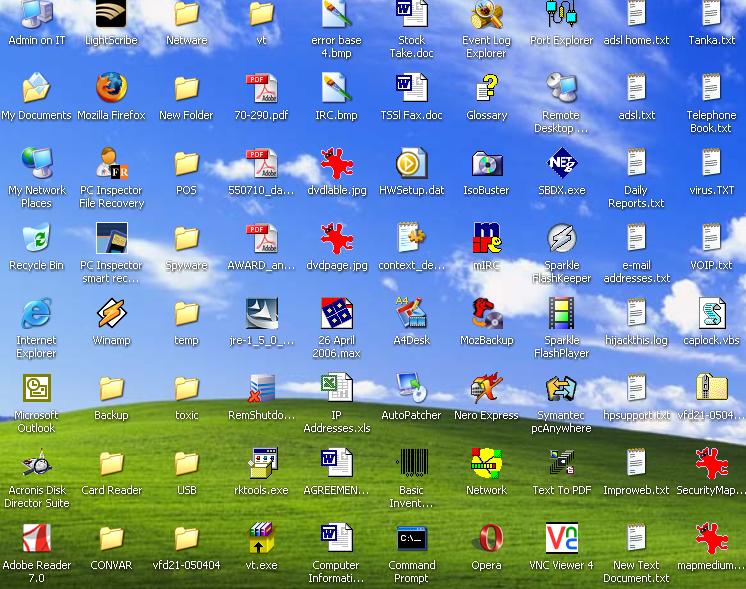Select the Acronis Disk Director Suite icon

point(36,464)
